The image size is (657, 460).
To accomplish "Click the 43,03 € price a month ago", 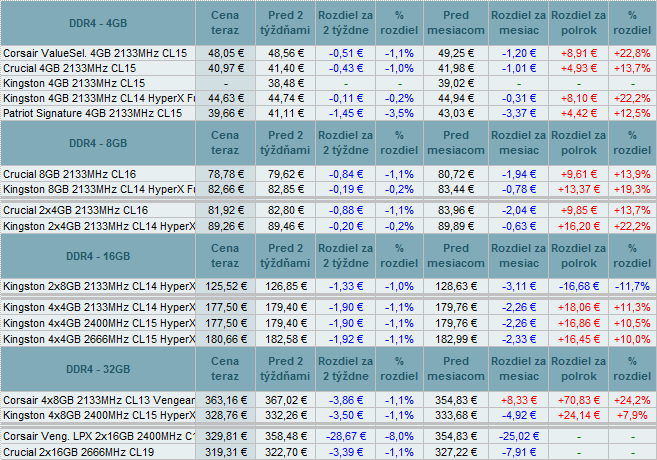I will [456, 114].
